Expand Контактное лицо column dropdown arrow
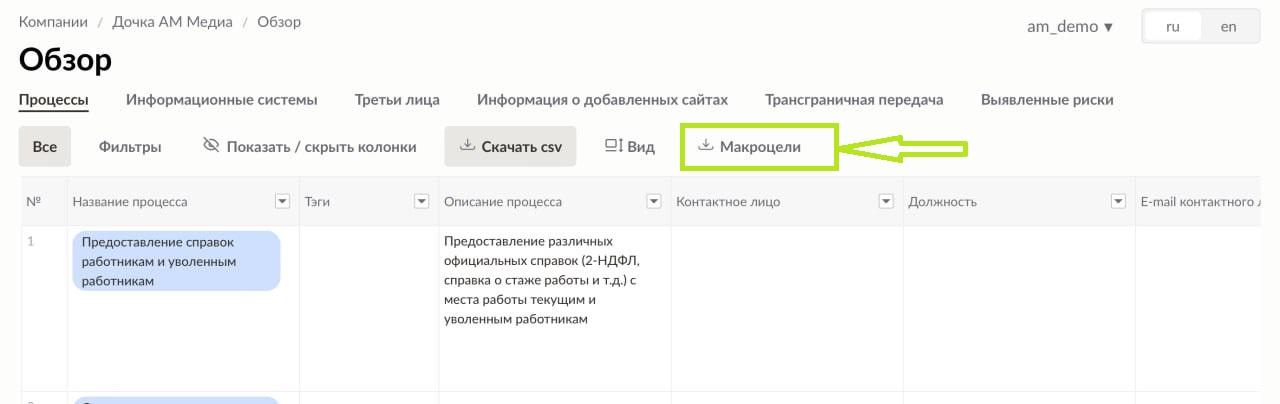 (885, 202)
